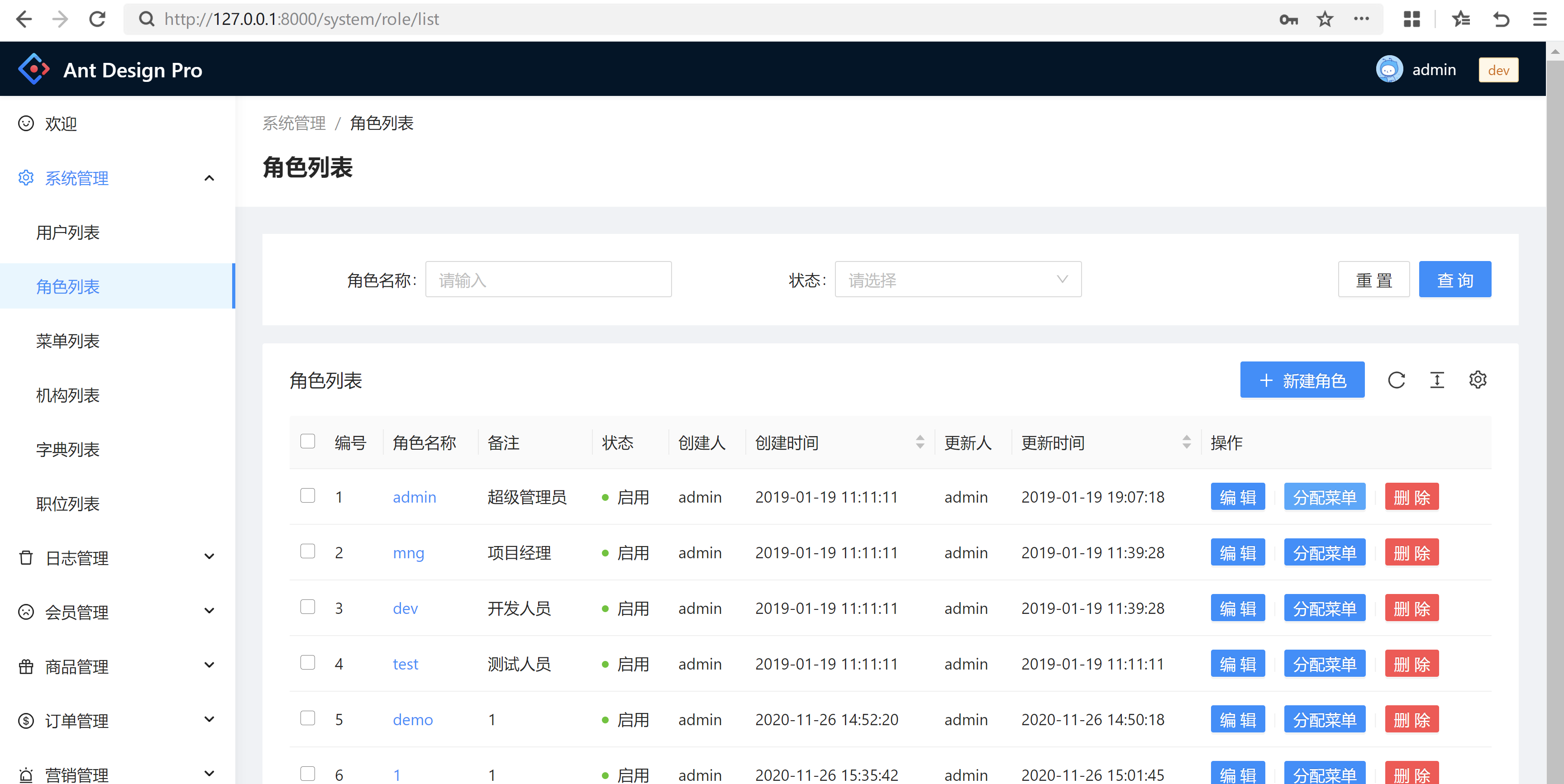The width and height of the screenshot is (1564, 784).
Task: Open the 状态 select dropdown
Action: [x=958, y=279]
